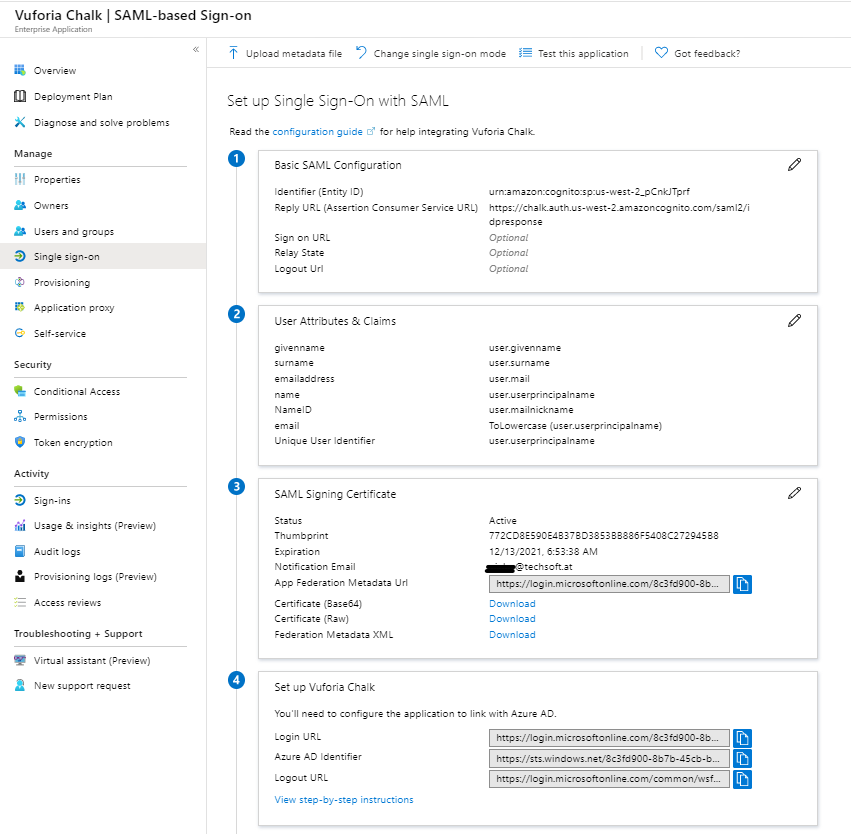
Task: Click the Conditional Access icon
Action: pyautogui.click(x=20, y=391)
